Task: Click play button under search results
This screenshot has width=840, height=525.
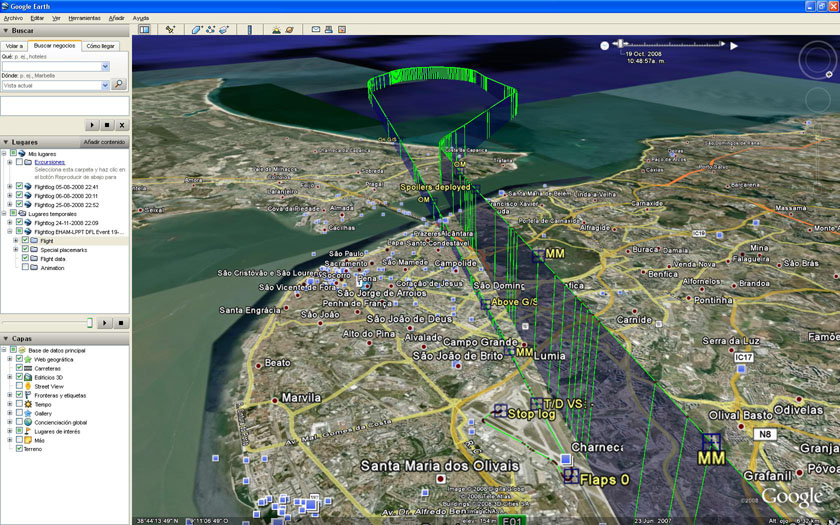Action: [92, 125]
